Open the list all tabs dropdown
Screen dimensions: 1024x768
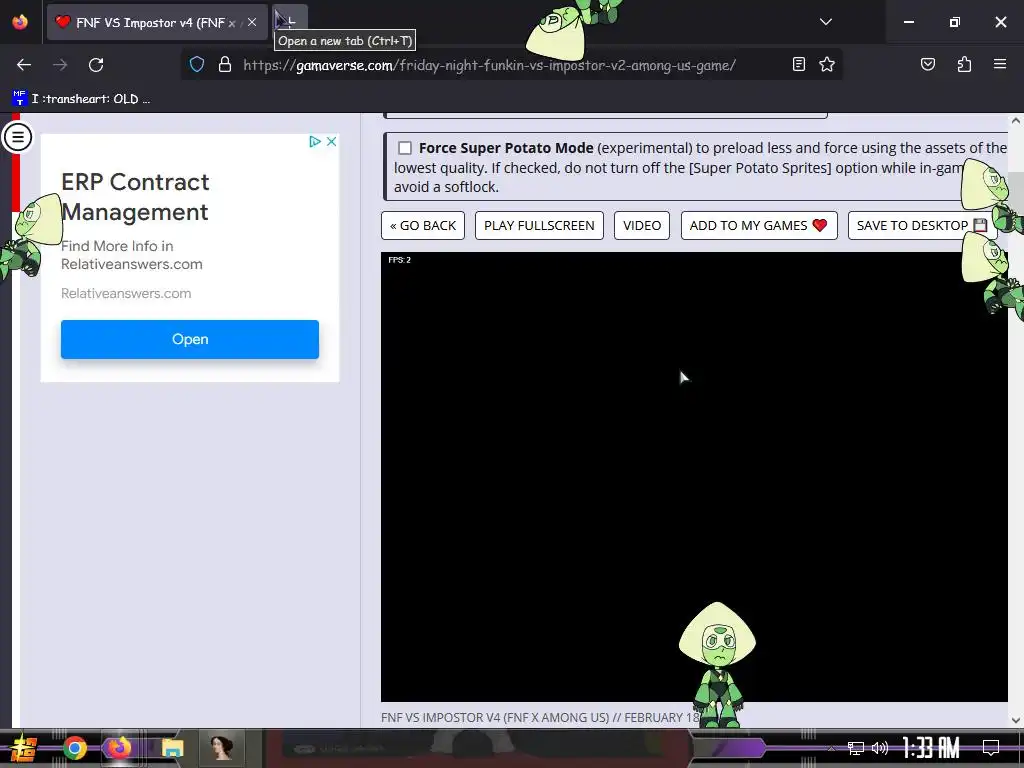[825, 22]
